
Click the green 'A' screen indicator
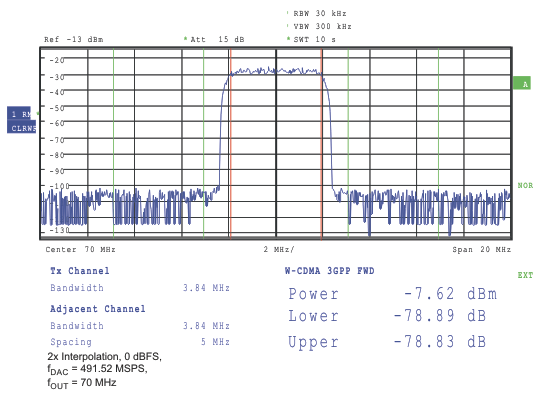point(522,83)
